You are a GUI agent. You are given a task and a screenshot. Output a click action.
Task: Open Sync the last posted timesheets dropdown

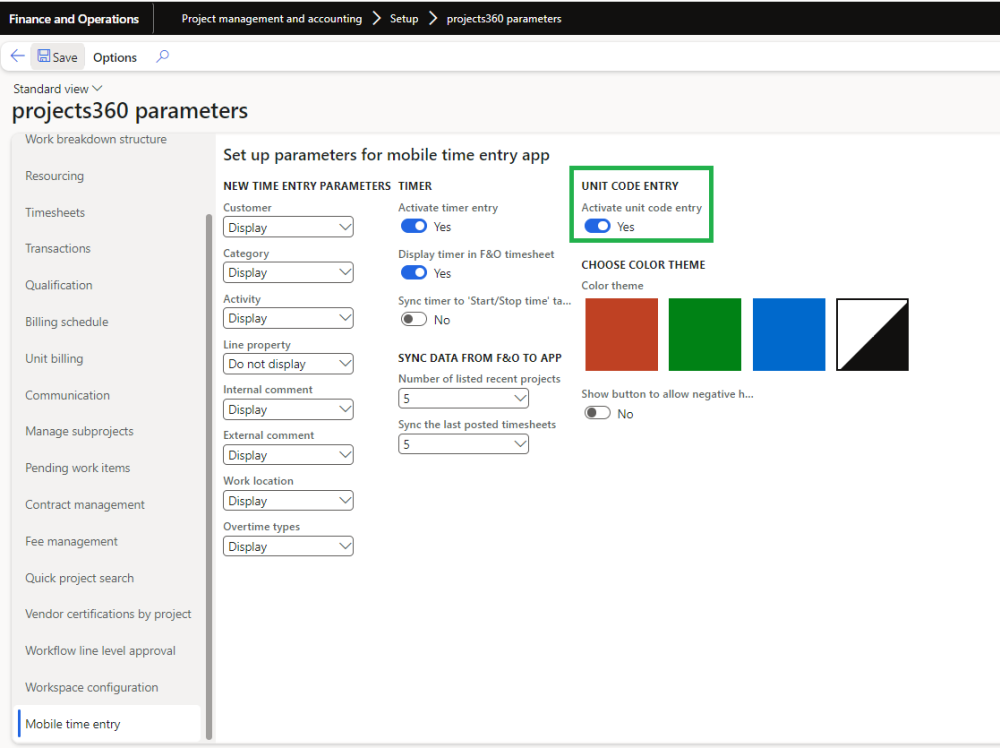(x=464, y=444)
